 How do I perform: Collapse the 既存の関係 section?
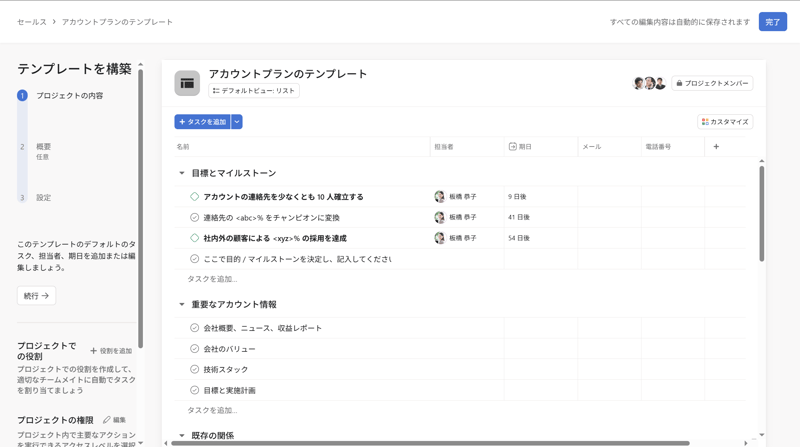(182, 436)
